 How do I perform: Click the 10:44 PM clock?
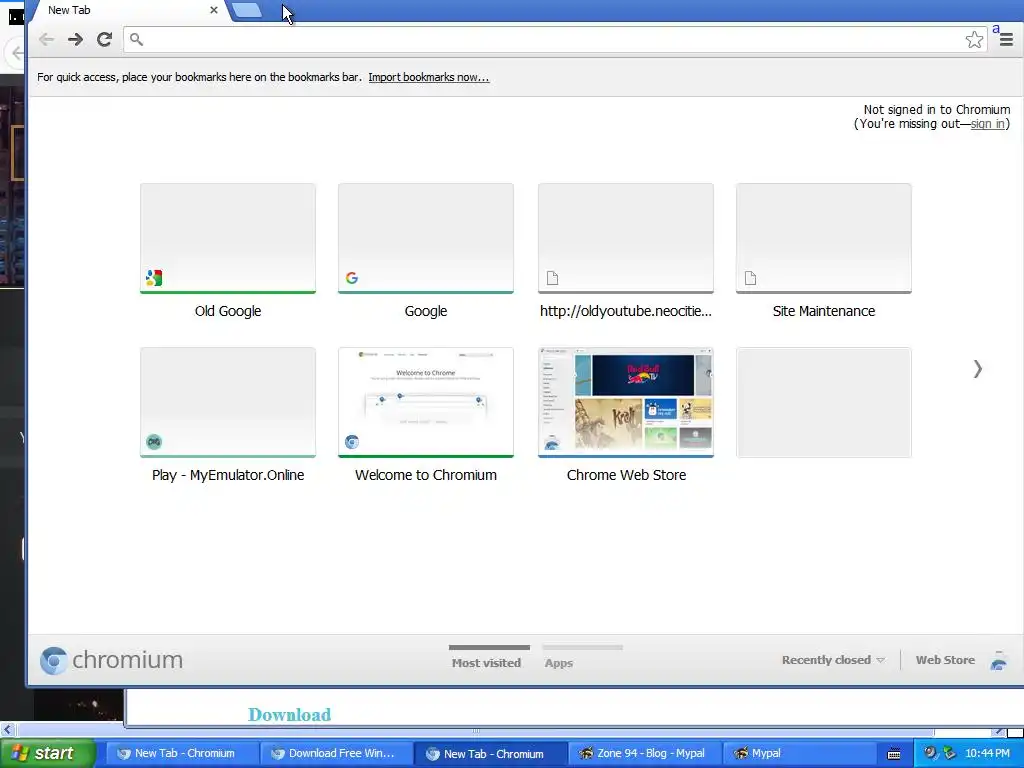[987, 753]
